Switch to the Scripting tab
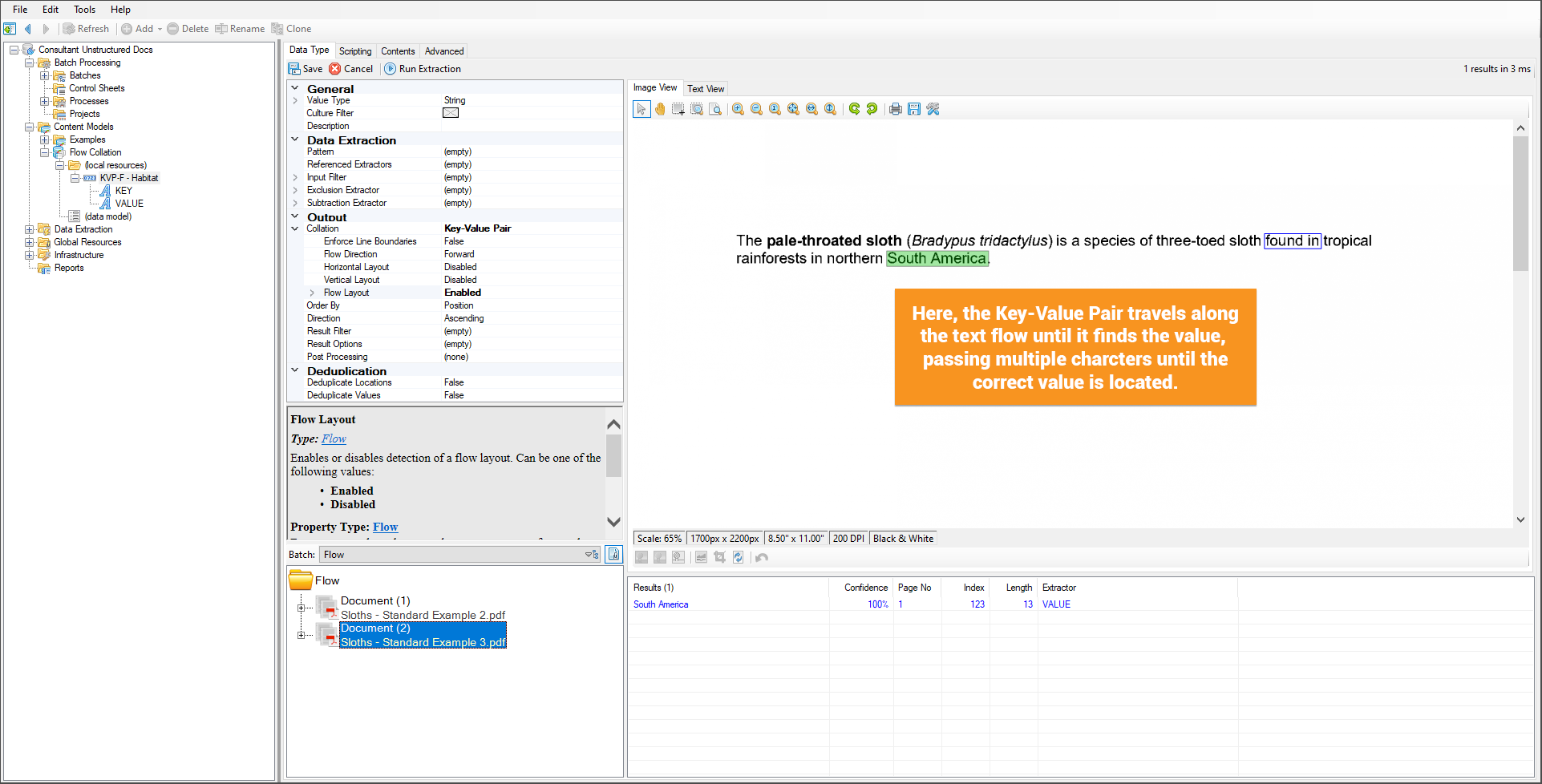This screenshot has width=1542, height=784. [355, 51]
